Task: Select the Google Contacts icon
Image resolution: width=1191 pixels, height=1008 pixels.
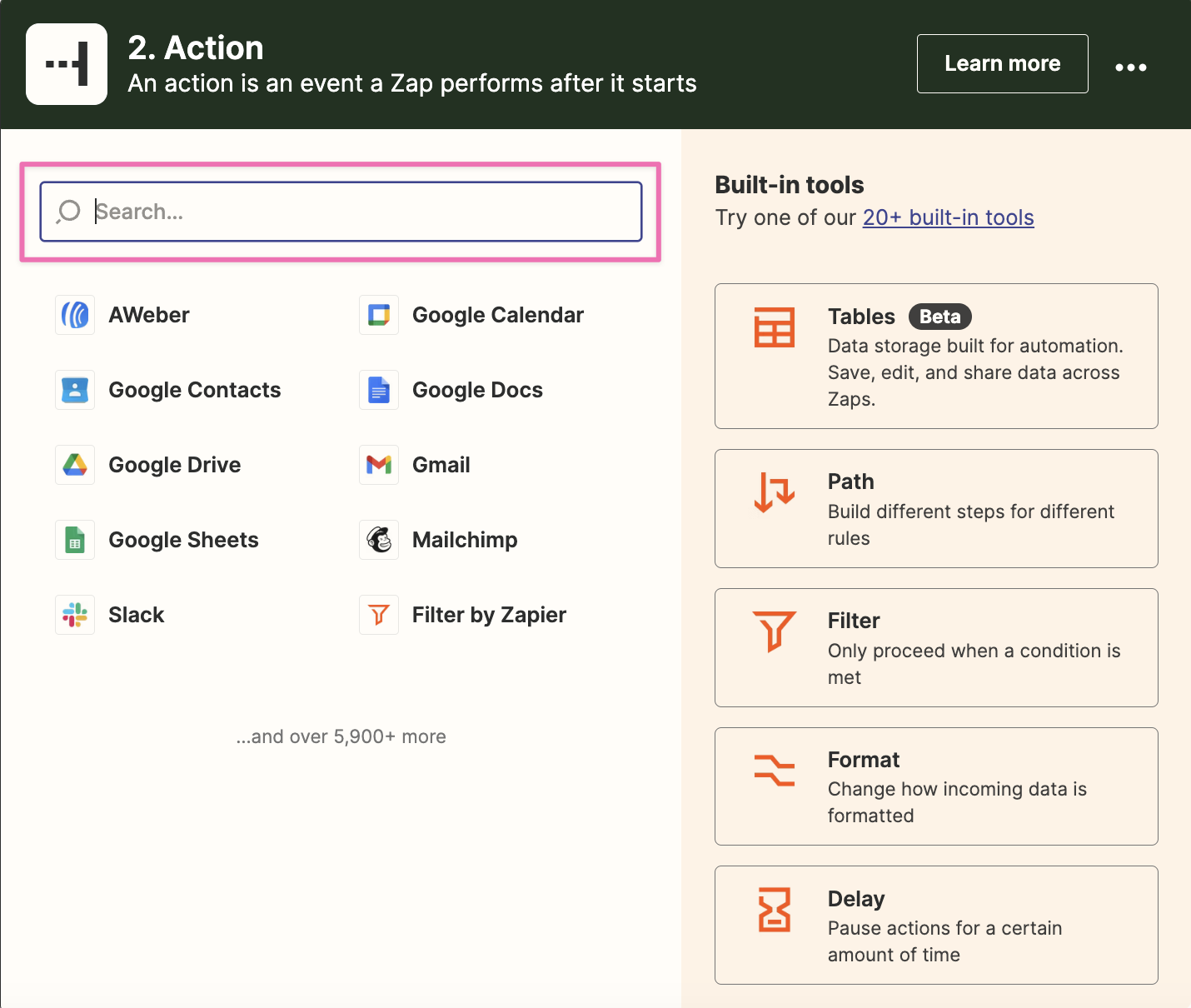Action: click(75, 390)
